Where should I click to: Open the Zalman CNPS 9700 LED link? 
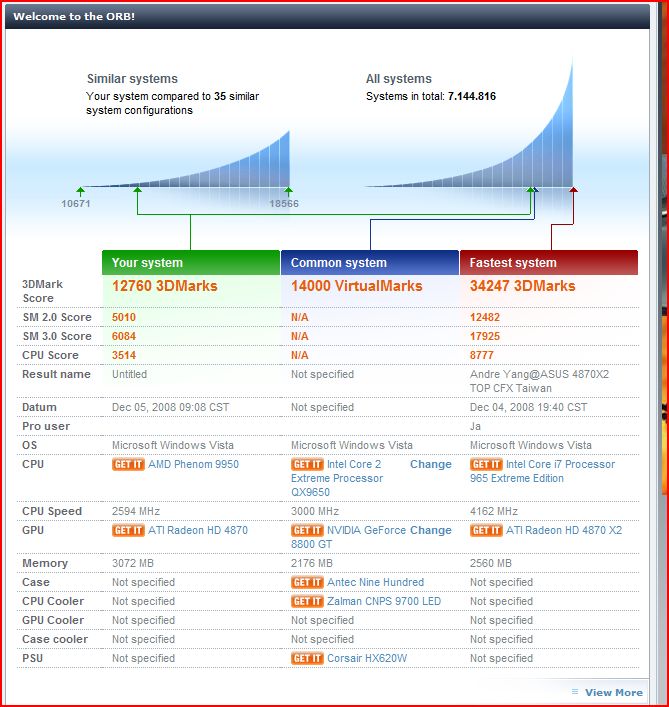pyautogui.click(x=384, y=601)
